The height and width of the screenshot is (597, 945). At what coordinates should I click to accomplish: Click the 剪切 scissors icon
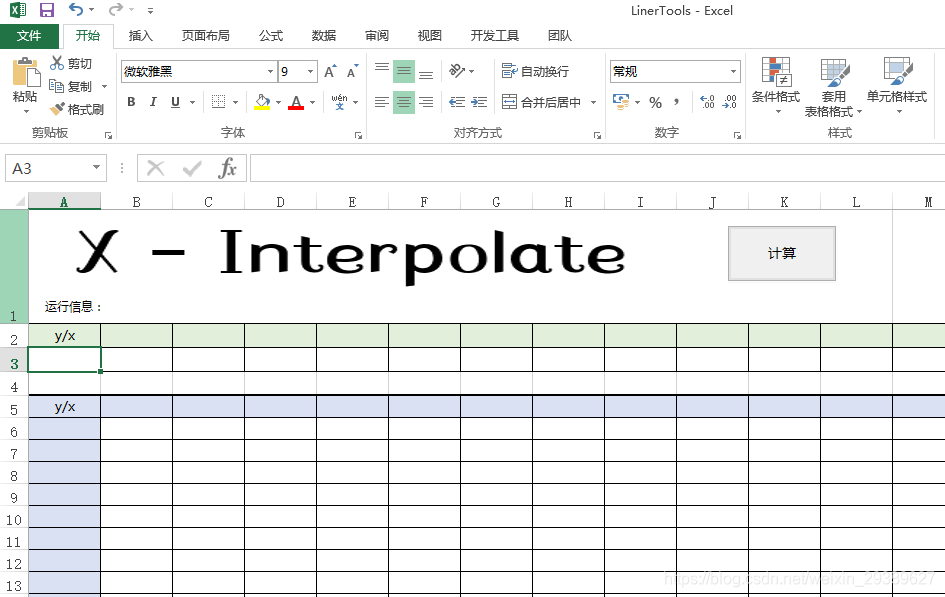coord(57,63)
